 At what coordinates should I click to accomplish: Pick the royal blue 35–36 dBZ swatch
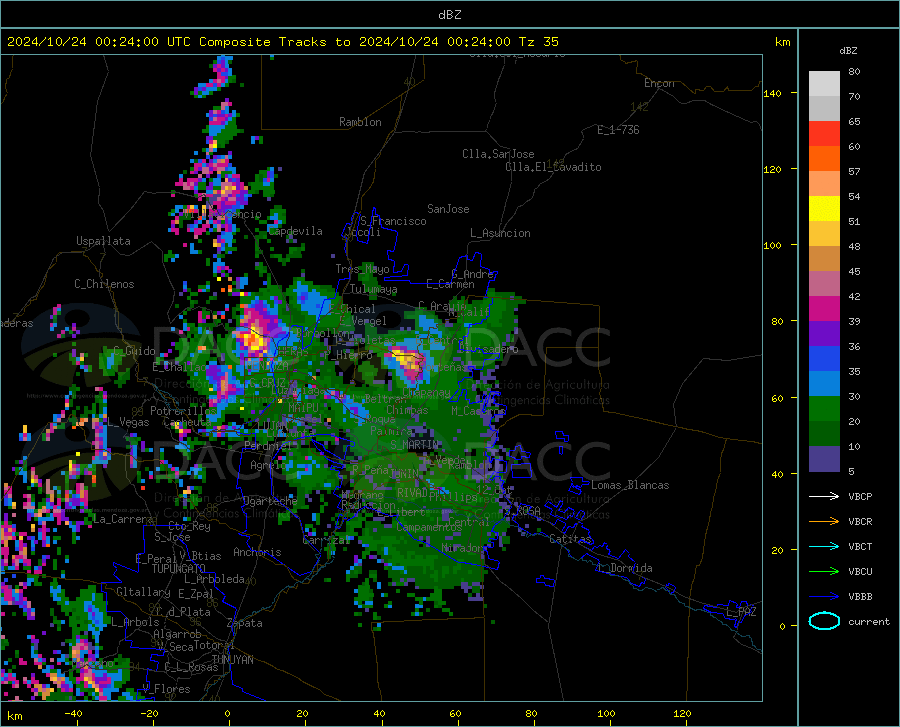coord(824,359)
